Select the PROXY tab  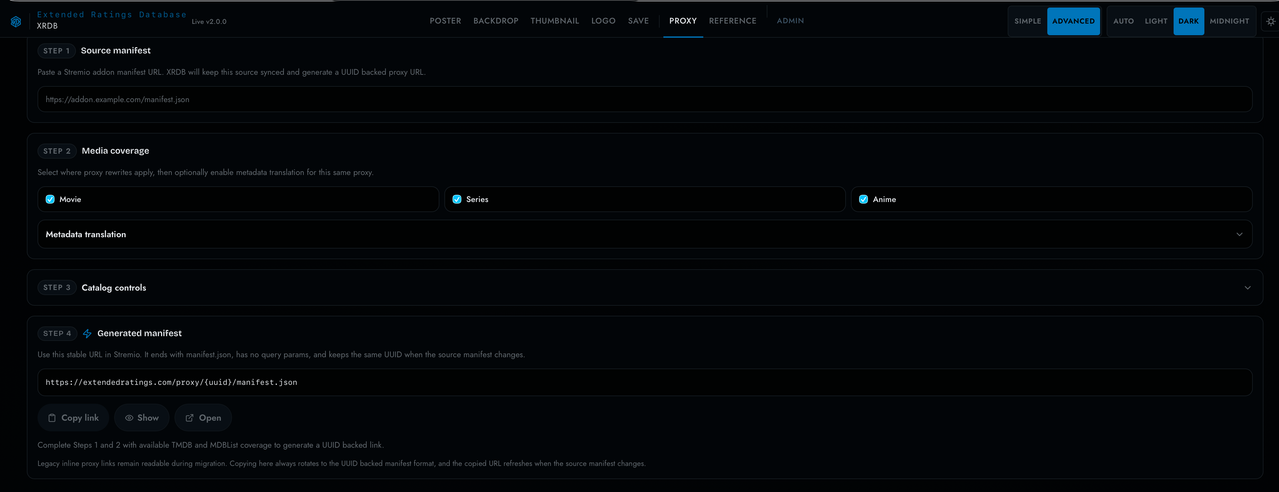pos(683,21)
